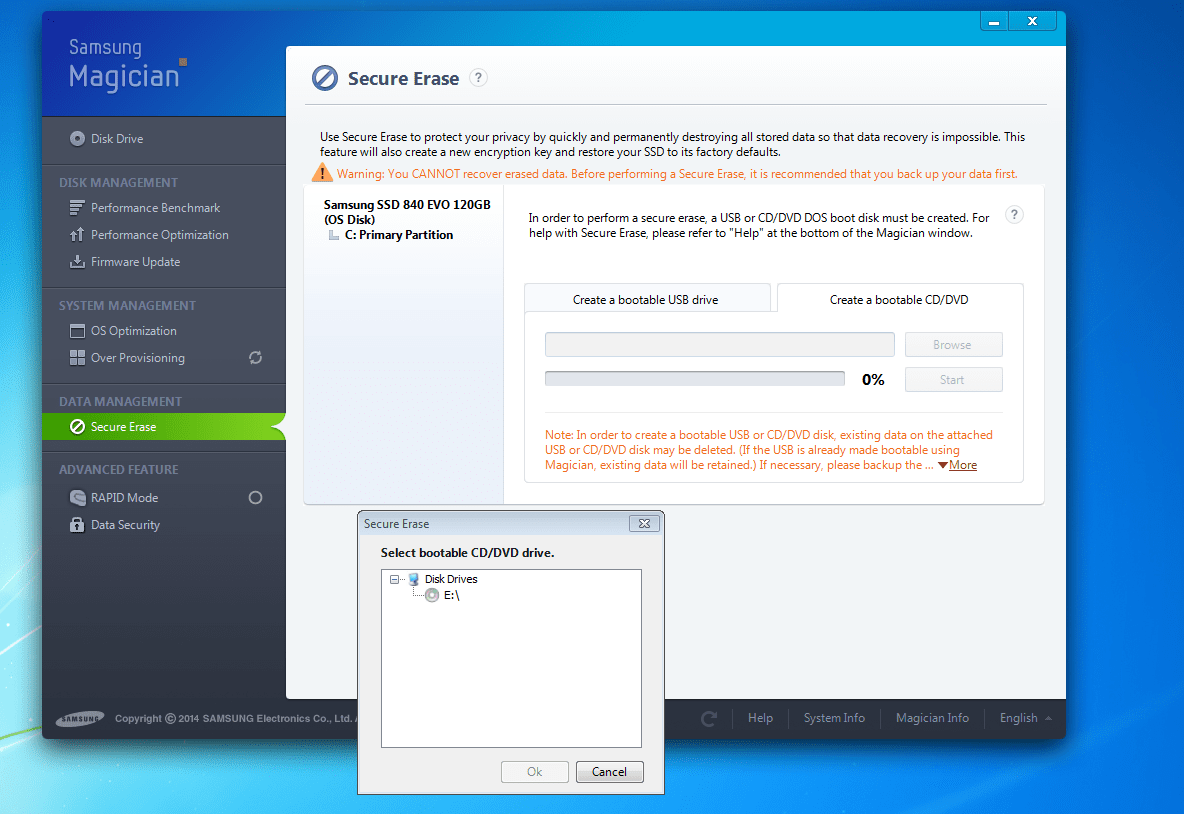Click the Disk Drives computer icon
The width and height of the screenshot is (1184, 814).
pos(414,579)
